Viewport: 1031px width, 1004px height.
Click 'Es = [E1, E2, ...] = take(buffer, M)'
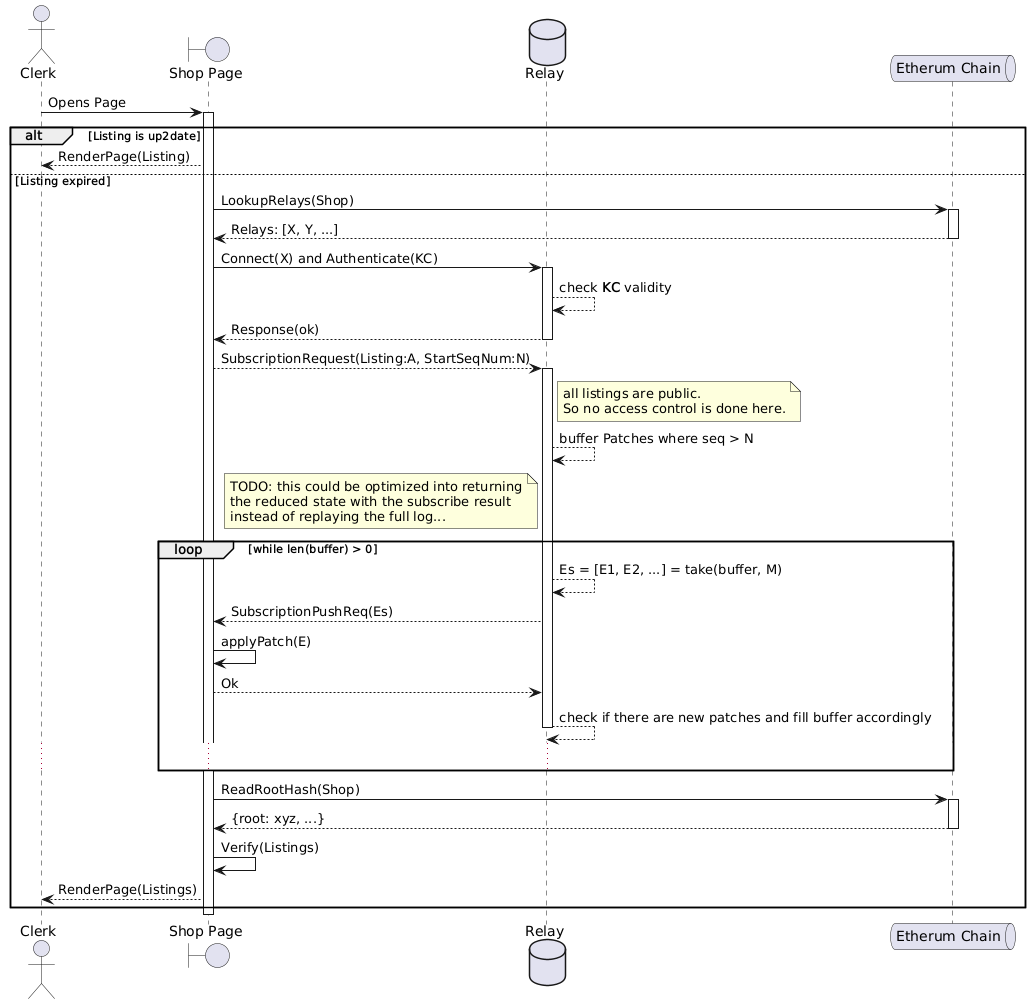tap(670, 569)
